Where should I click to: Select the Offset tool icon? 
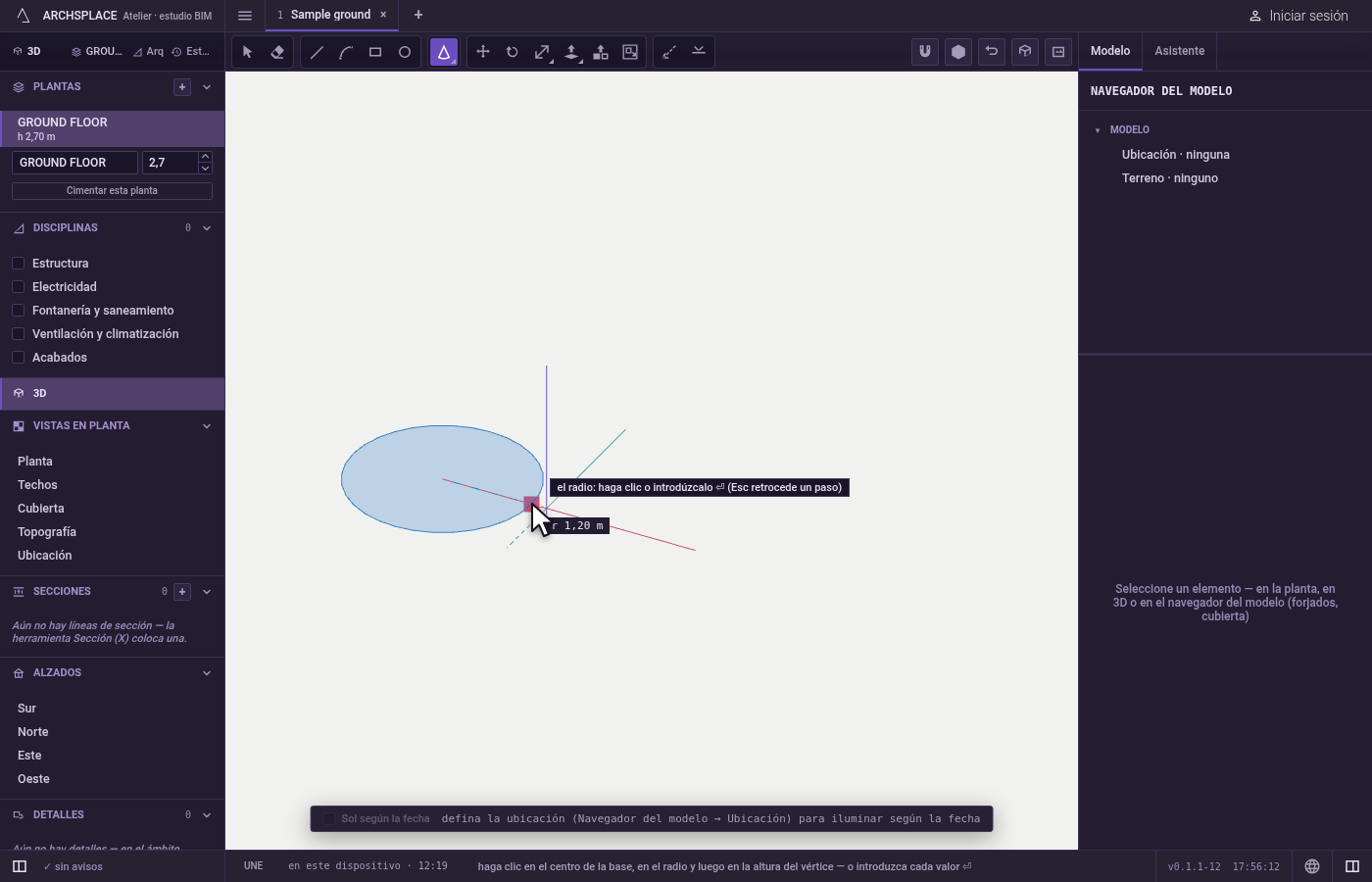click(x=630, y=52)
